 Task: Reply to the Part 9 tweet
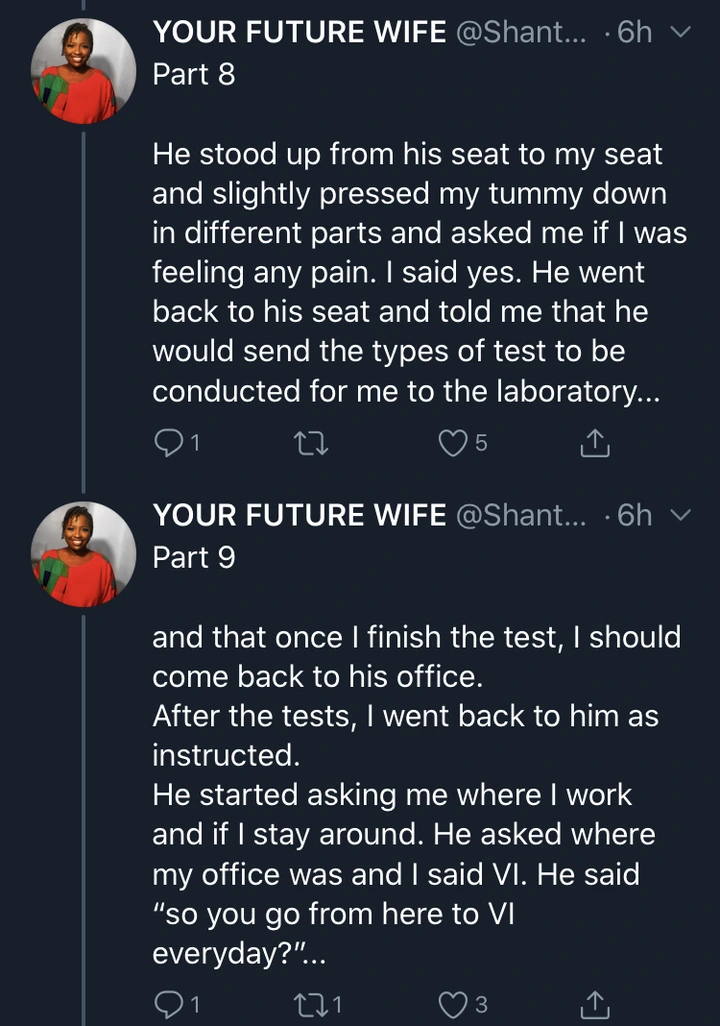tap(167, 1003)
